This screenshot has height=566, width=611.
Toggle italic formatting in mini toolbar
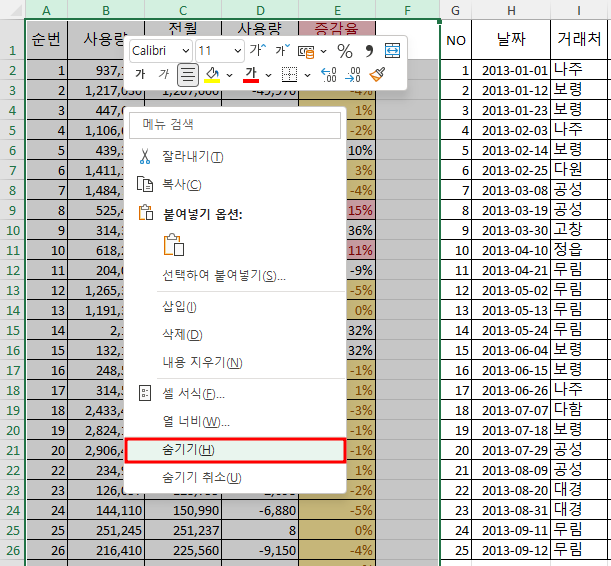click(x=164, y=74)
